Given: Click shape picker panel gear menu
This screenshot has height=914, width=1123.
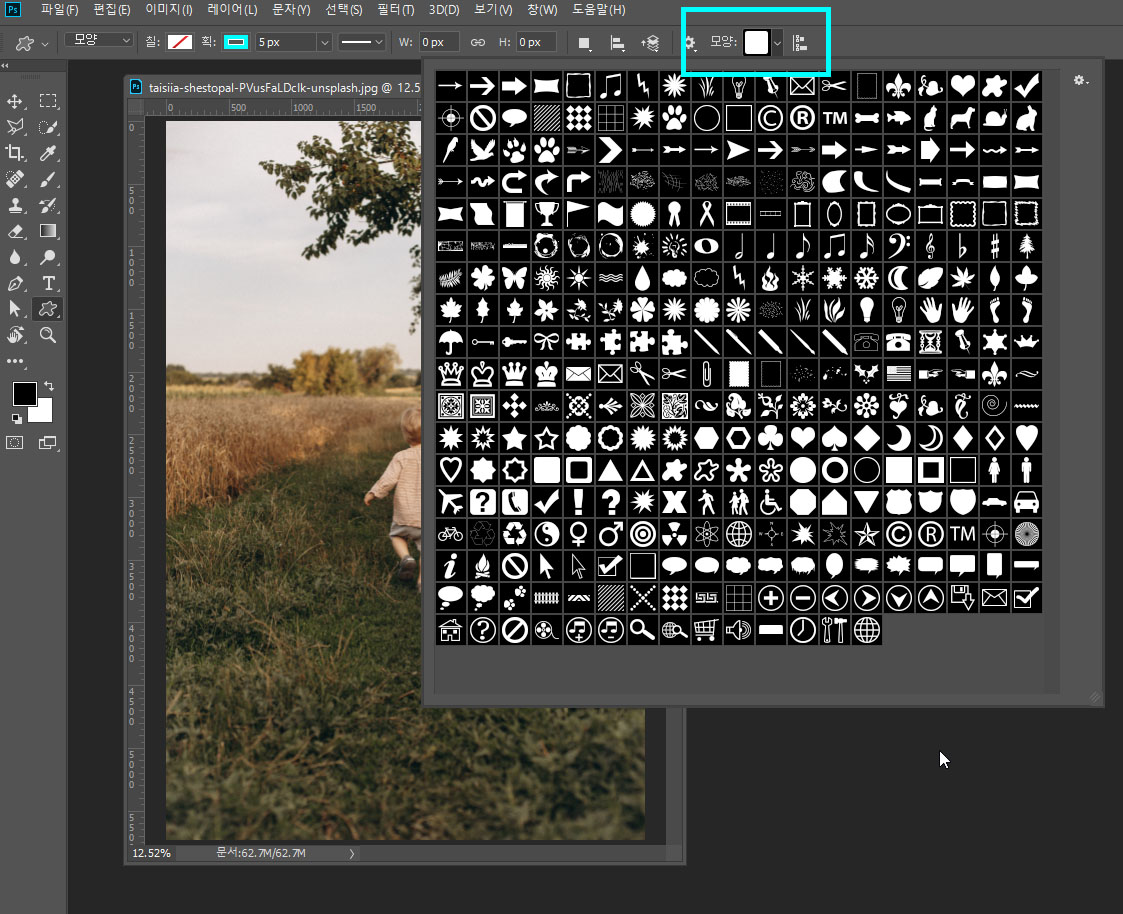Looking at the screenshot, I should [x=1081, y=81].
